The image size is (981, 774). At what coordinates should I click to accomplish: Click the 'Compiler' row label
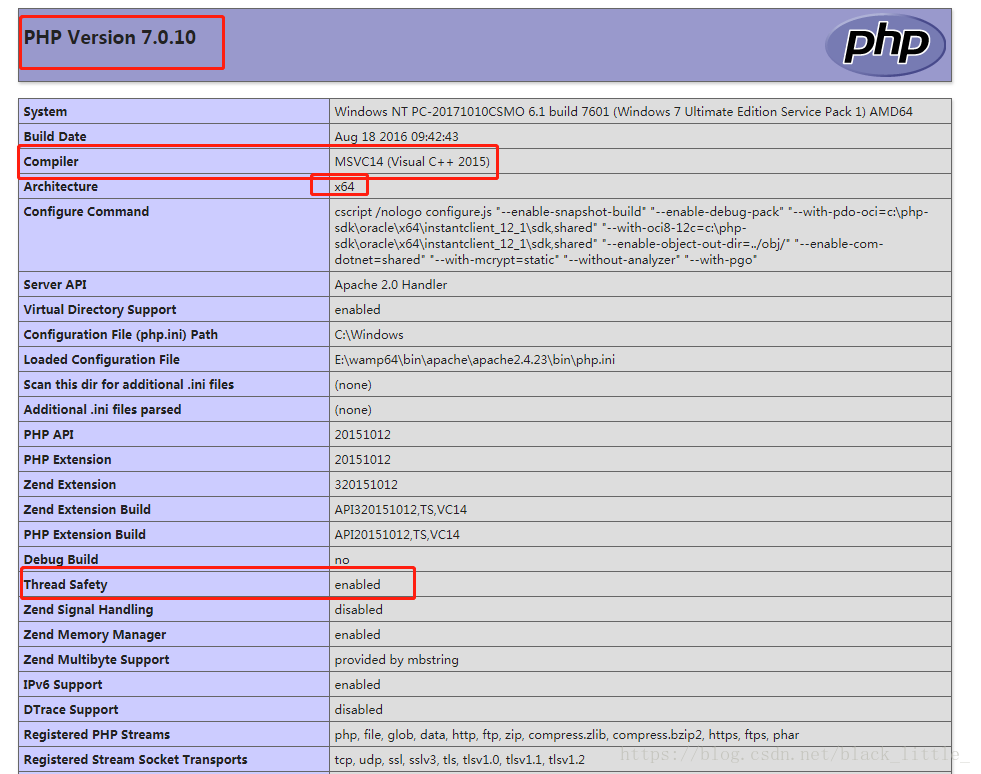click(x=51, y=161)
